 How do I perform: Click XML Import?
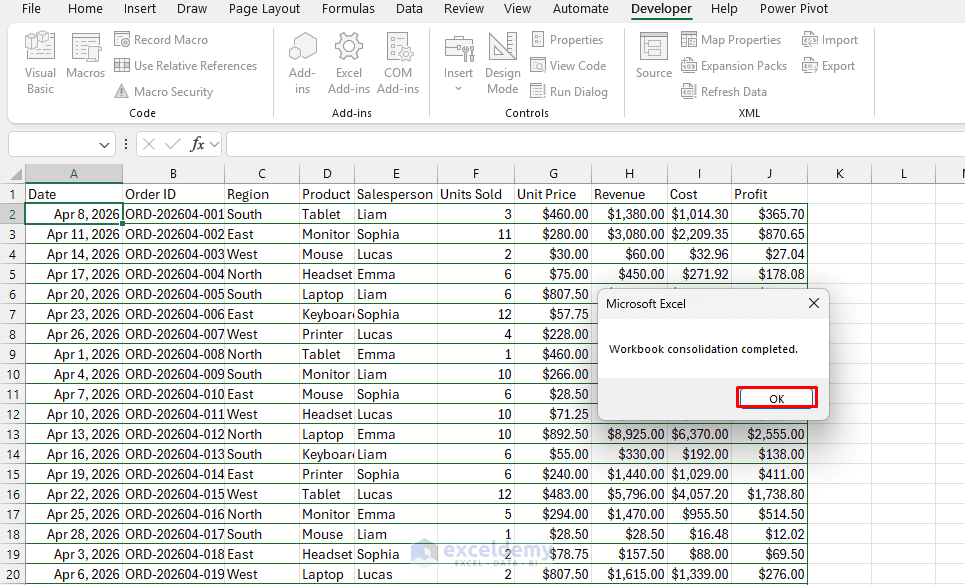(x=830, y=39)
